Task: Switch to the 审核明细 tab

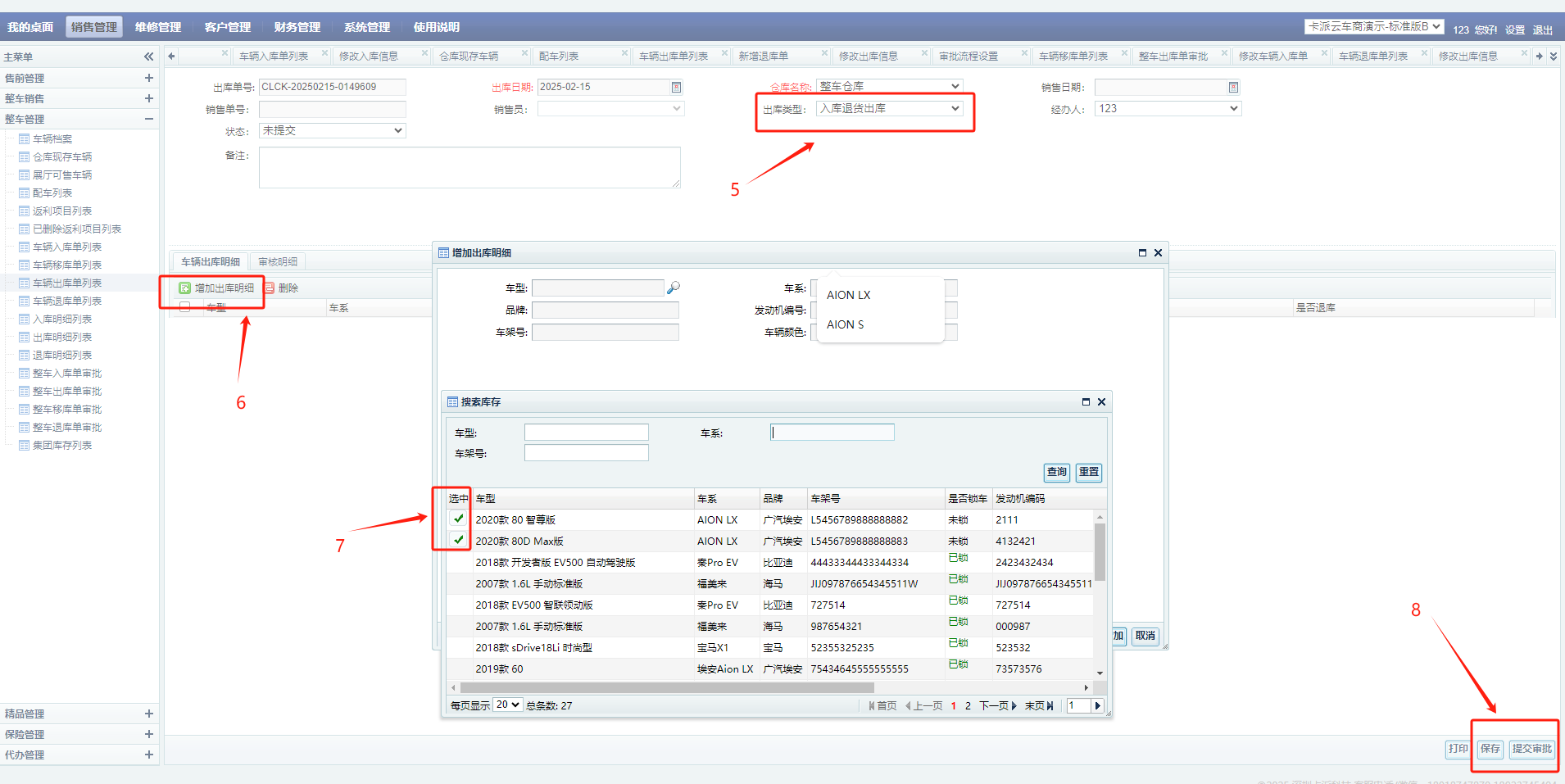Action: click(x=278, y=262)
